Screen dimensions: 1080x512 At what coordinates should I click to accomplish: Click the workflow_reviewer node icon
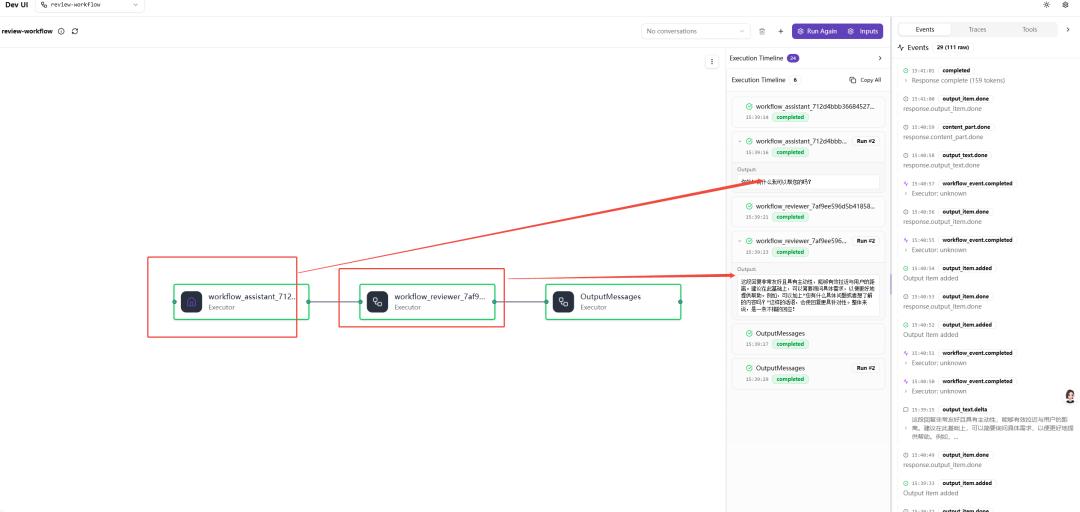pyautogui.click(x=377, y=302)
